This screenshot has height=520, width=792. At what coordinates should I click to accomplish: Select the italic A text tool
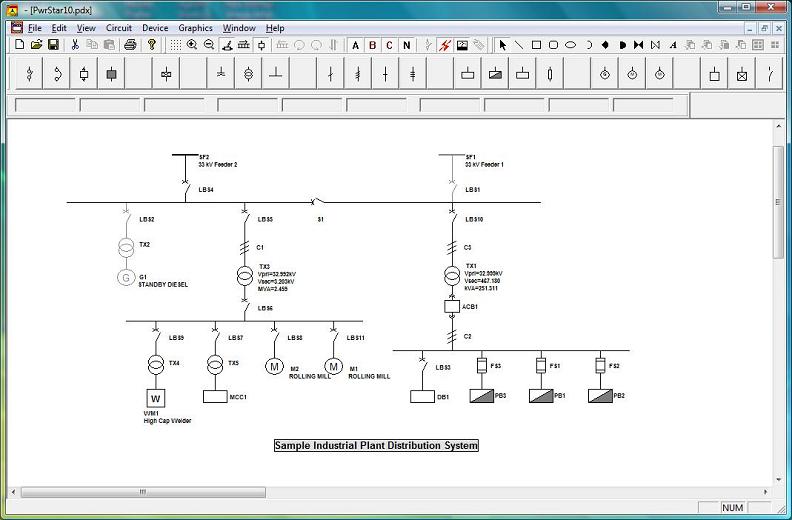point(673,45)
